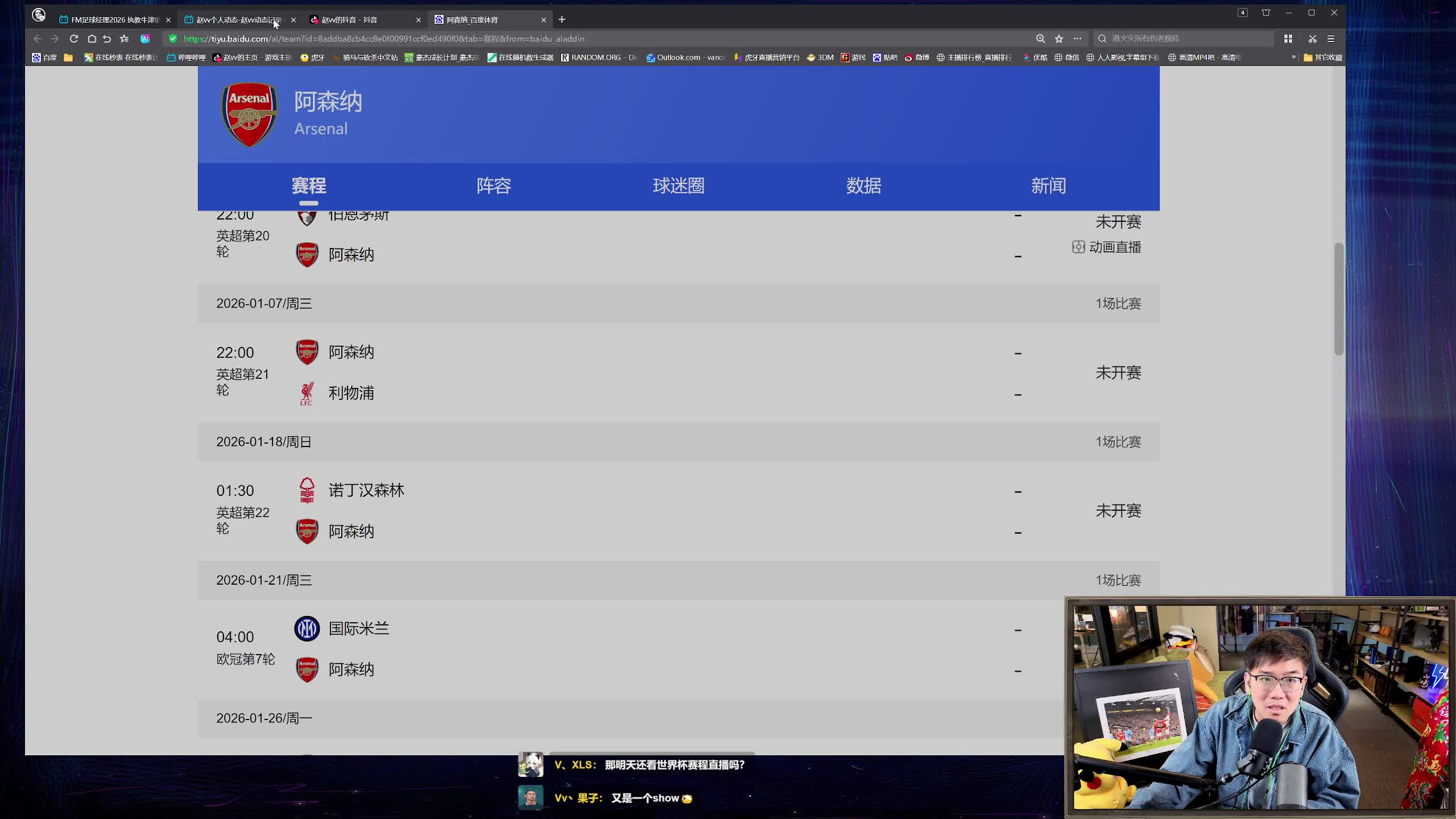This screenshot has height=819, width=1456.
Task: Switch to the 阵容 tab
Action: point(494,186)
